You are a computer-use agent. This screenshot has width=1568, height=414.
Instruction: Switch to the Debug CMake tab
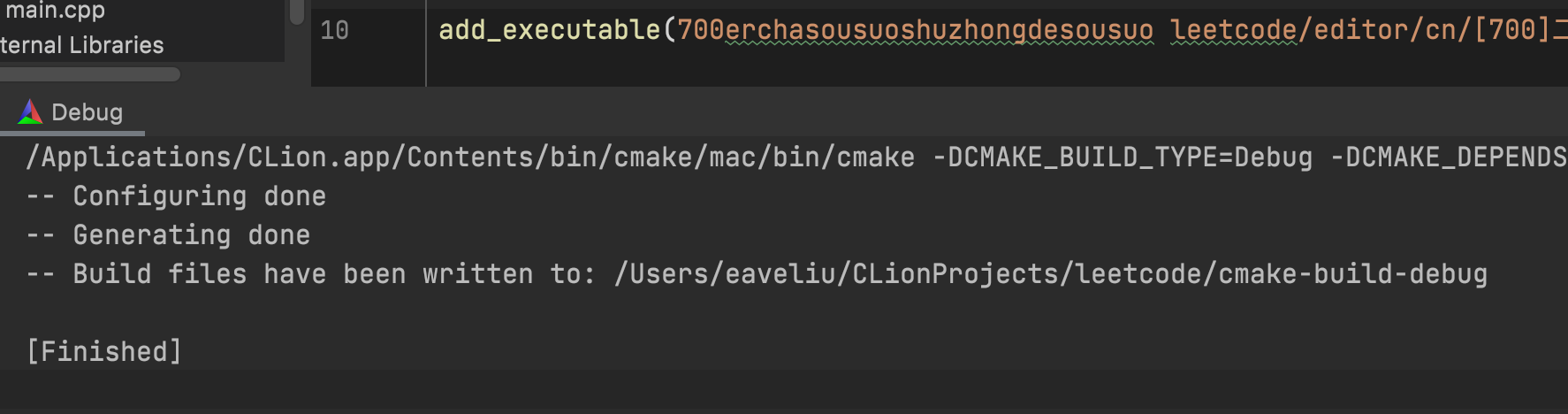pos(72,113)
